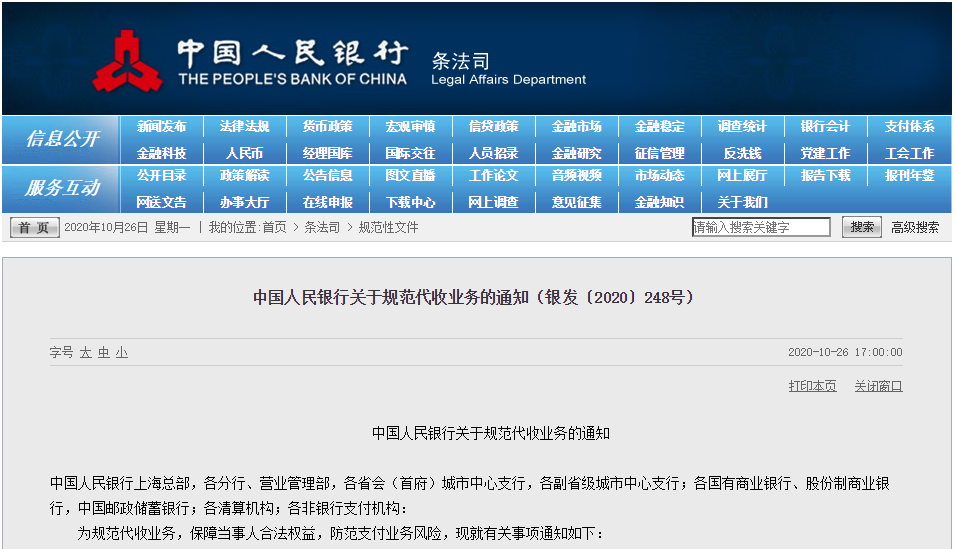Go to 金融知识 page

pyautogui.click(x=659, y=202)
